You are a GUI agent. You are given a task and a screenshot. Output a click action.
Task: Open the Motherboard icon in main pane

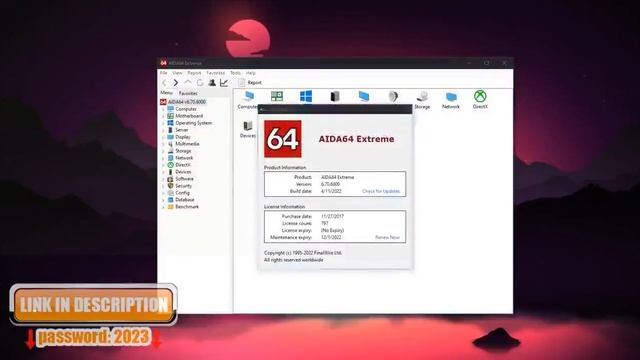pos(277,96)
